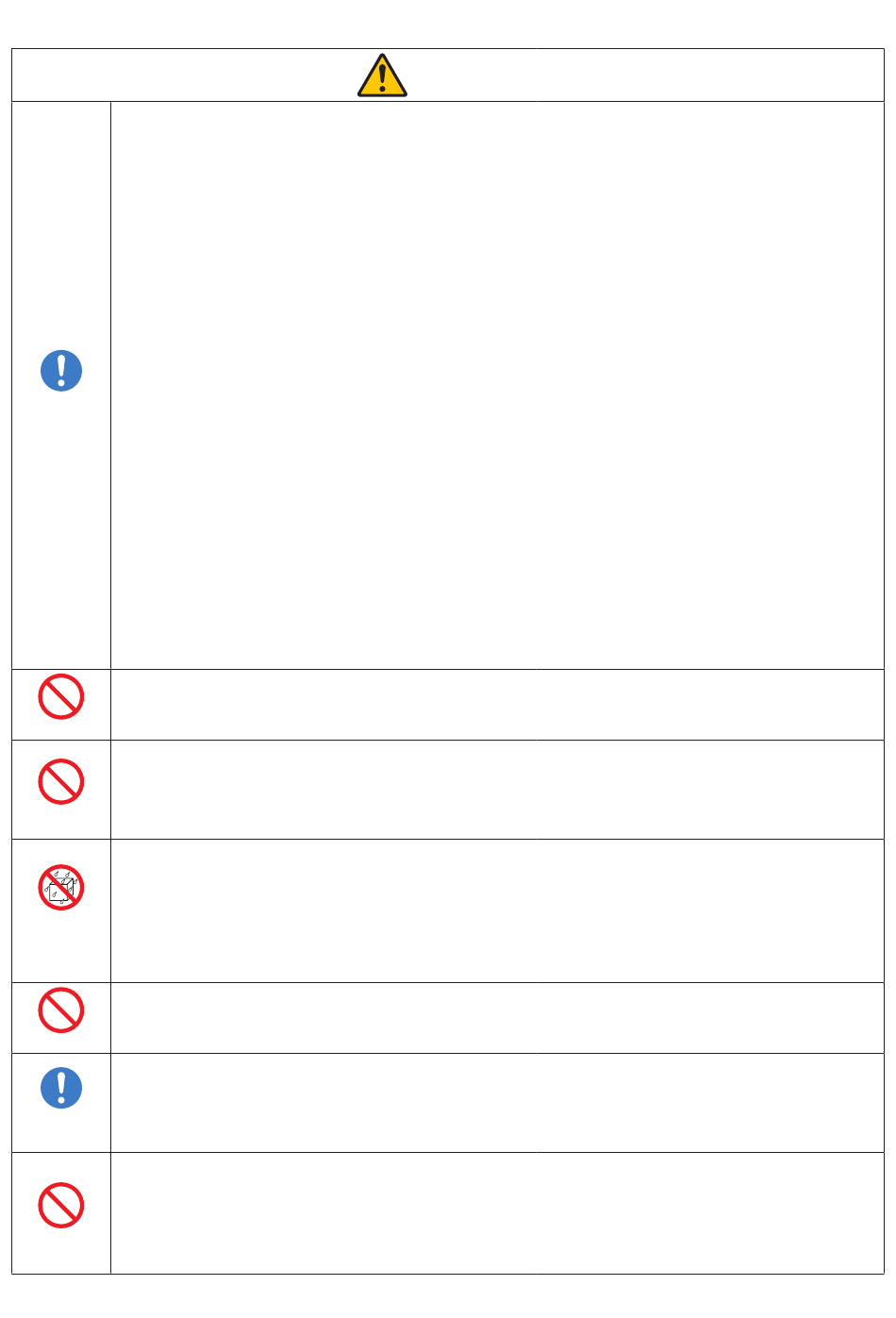Click the large blue mandatory exclamation icon in the tallest row

[61, 371]
